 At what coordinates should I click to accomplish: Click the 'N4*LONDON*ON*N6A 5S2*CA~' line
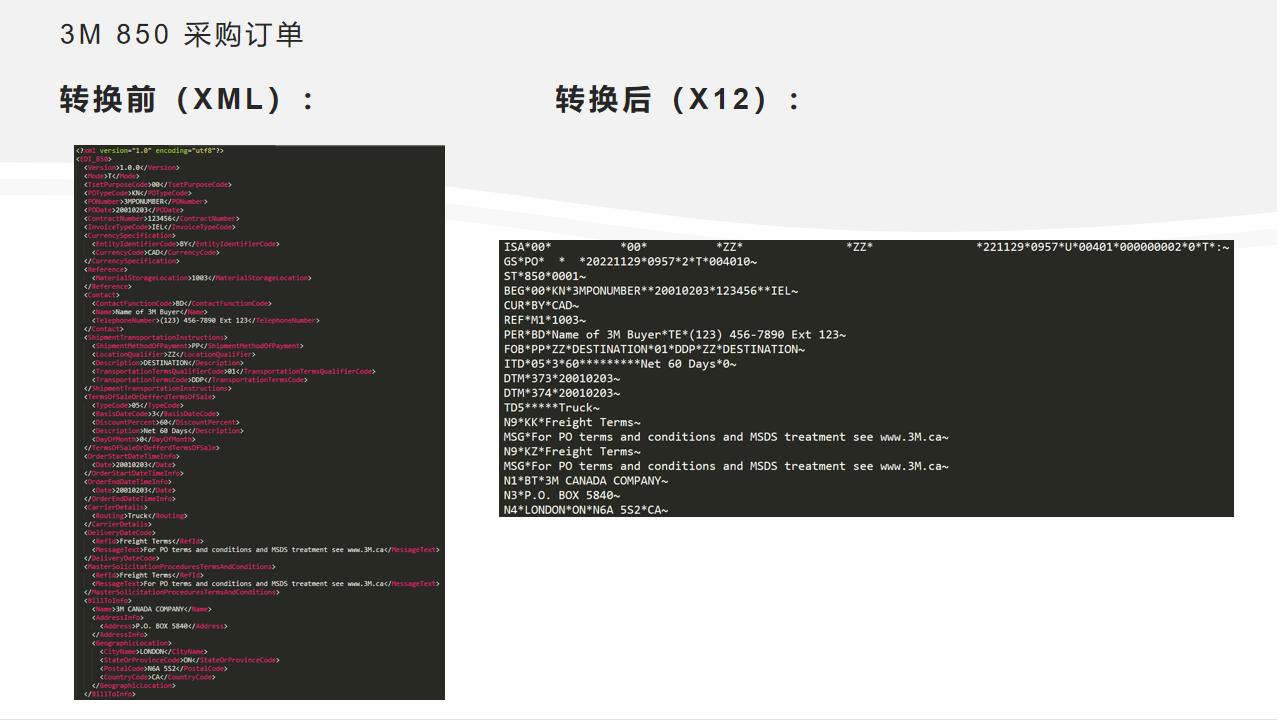coord(585,510)
